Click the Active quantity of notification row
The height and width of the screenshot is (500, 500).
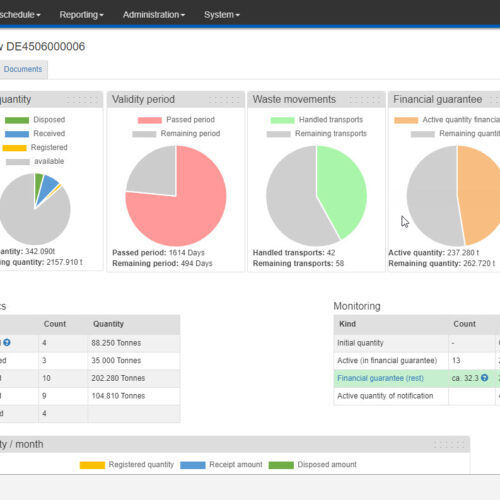[417, 396]
